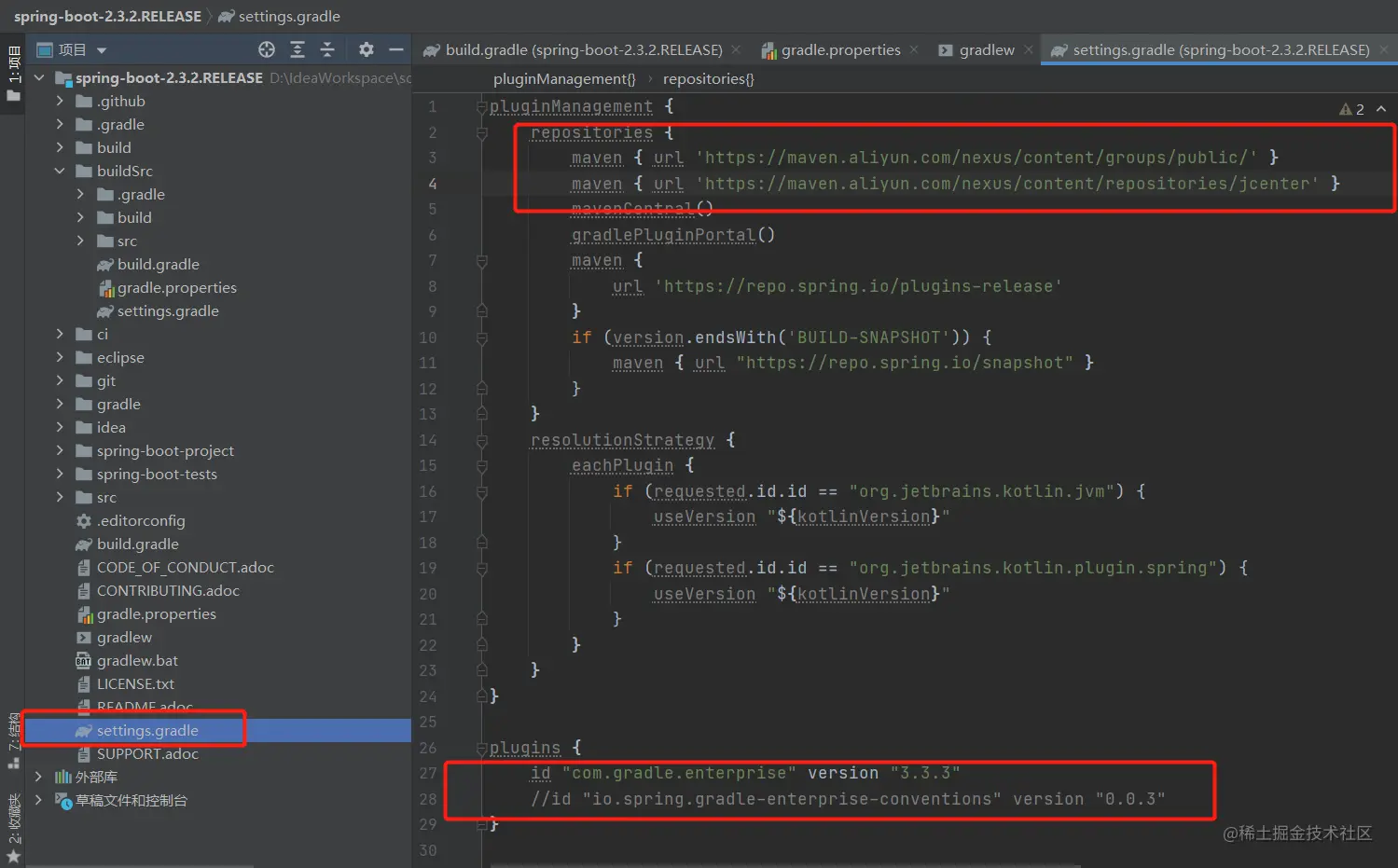Toggle code fold at line 15 eachPlugin
Screen dimensions: 1398x868
tap(482, 466)
